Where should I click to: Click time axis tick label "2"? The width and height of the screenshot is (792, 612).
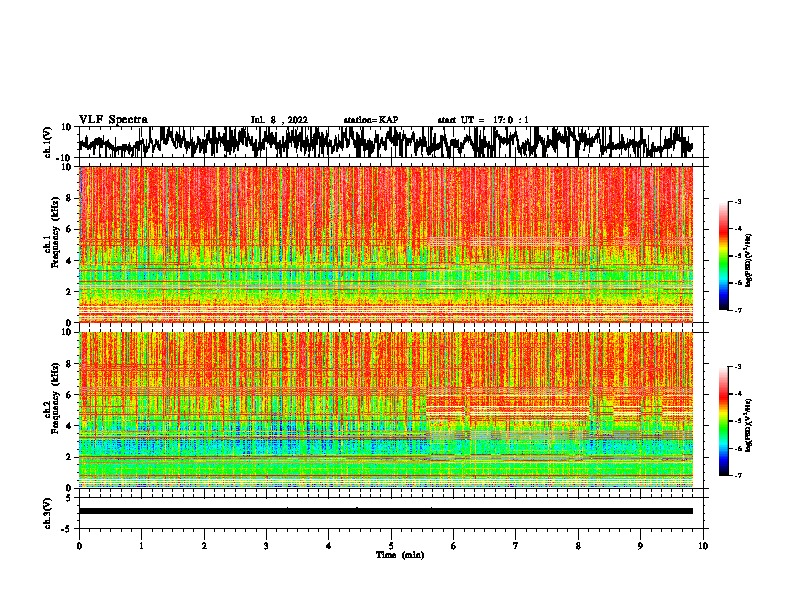(x=204, y=546)
